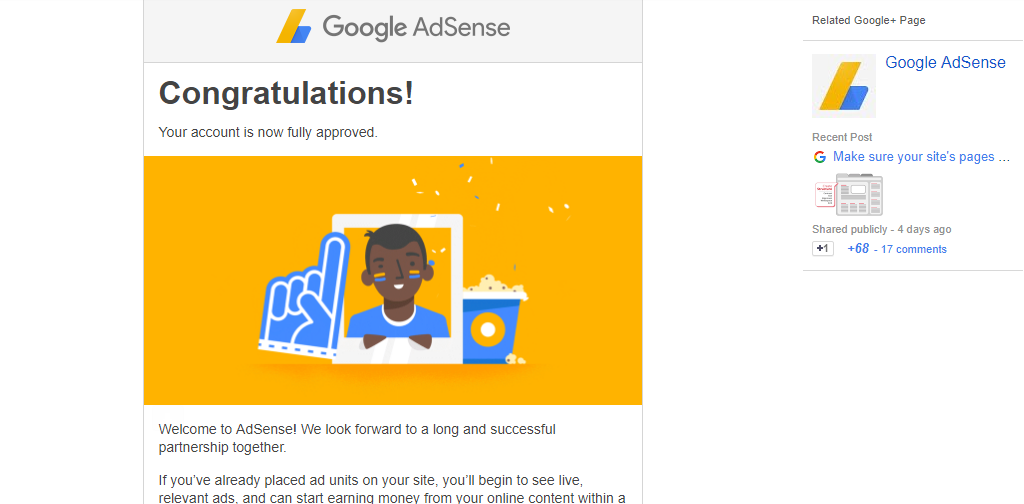The width and height of the screenshot is (1024, 504).
Task: Click the +68 count
Action: (x=858, y=249)
